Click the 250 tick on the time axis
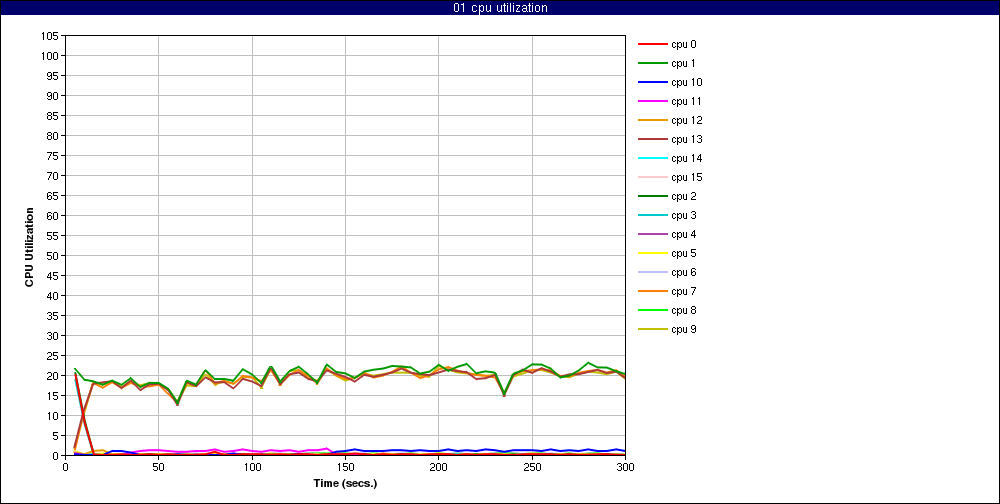This screenshot has width=1000, height=504. [x=532, y=466]
